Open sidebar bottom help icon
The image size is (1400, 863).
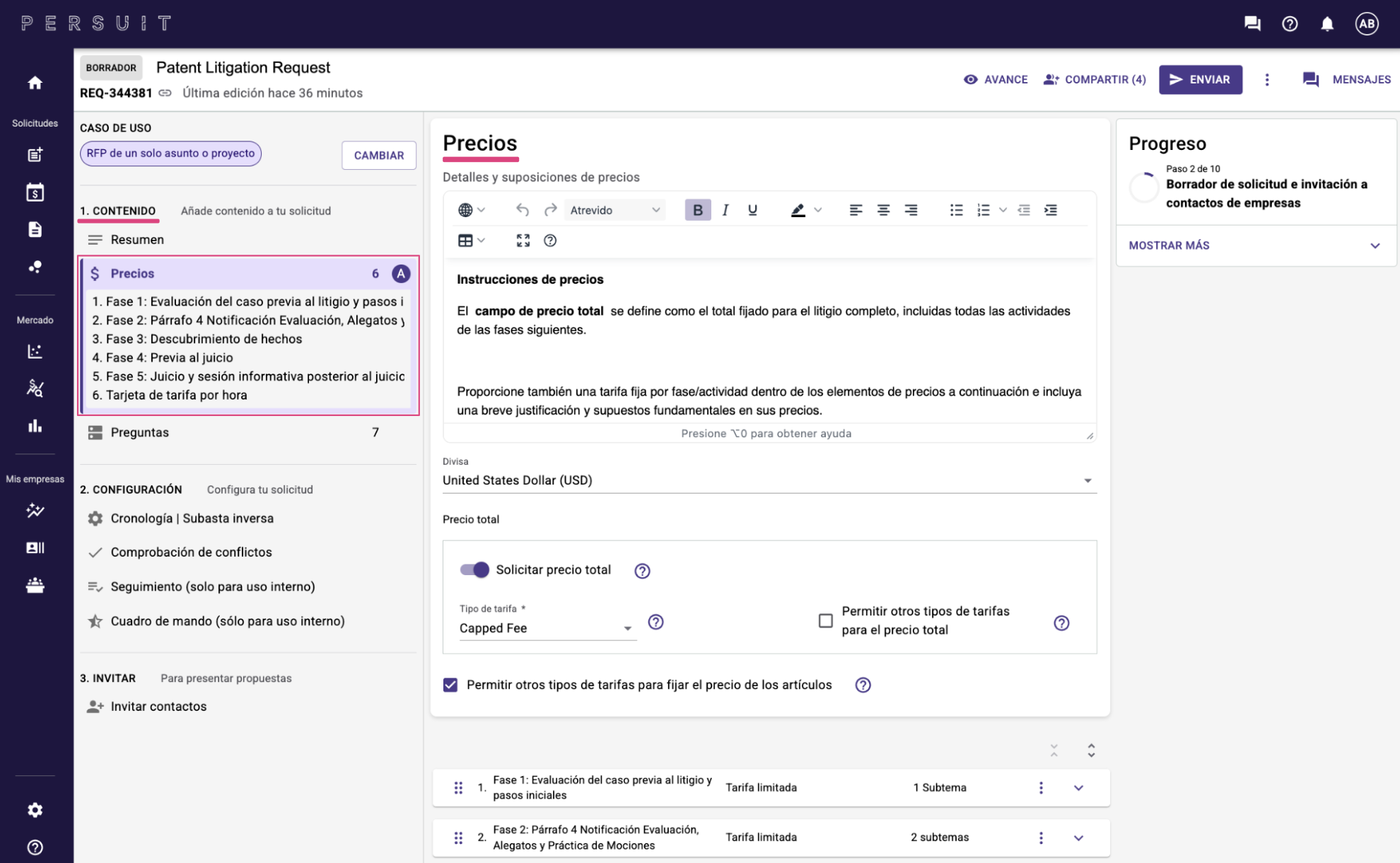(35, 847)
